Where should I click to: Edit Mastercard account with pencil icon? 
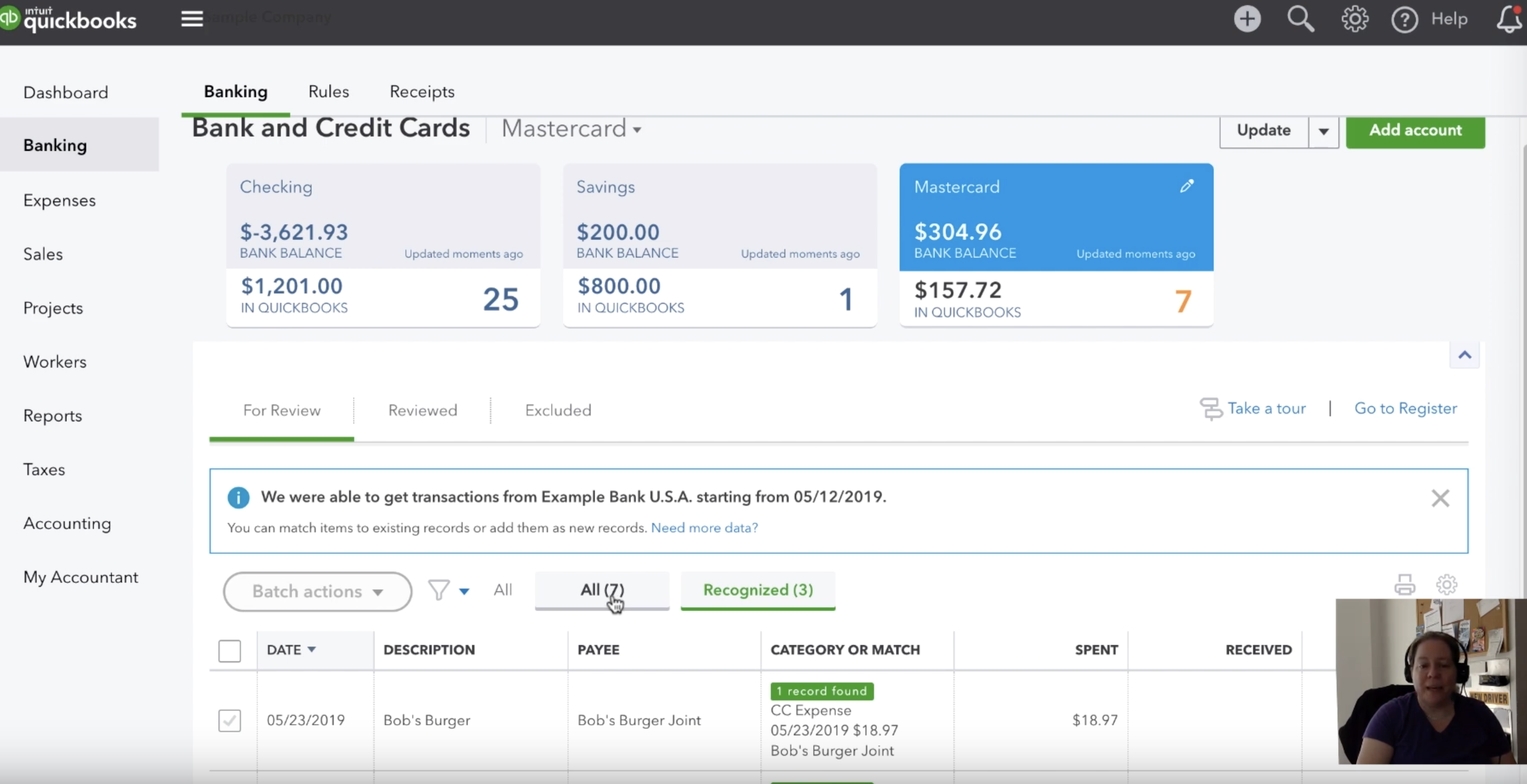(1186, 186)
